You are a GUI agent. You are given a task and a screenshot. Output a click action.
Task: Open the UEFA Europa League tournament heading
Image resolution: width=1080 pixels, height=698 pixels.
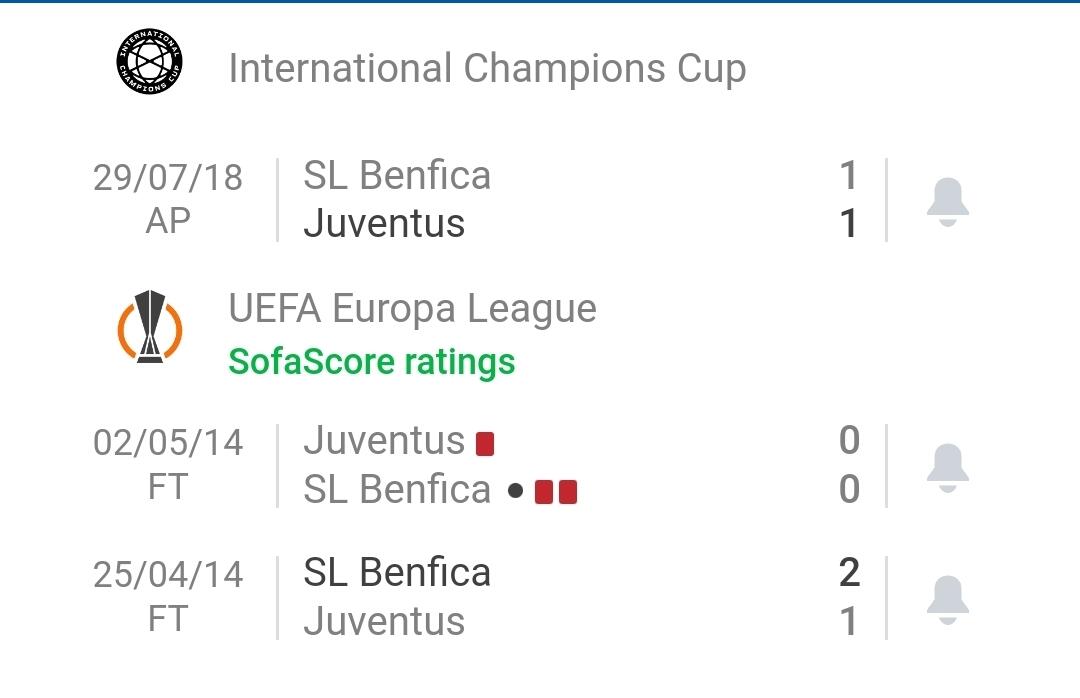click(x=412, y=309)
